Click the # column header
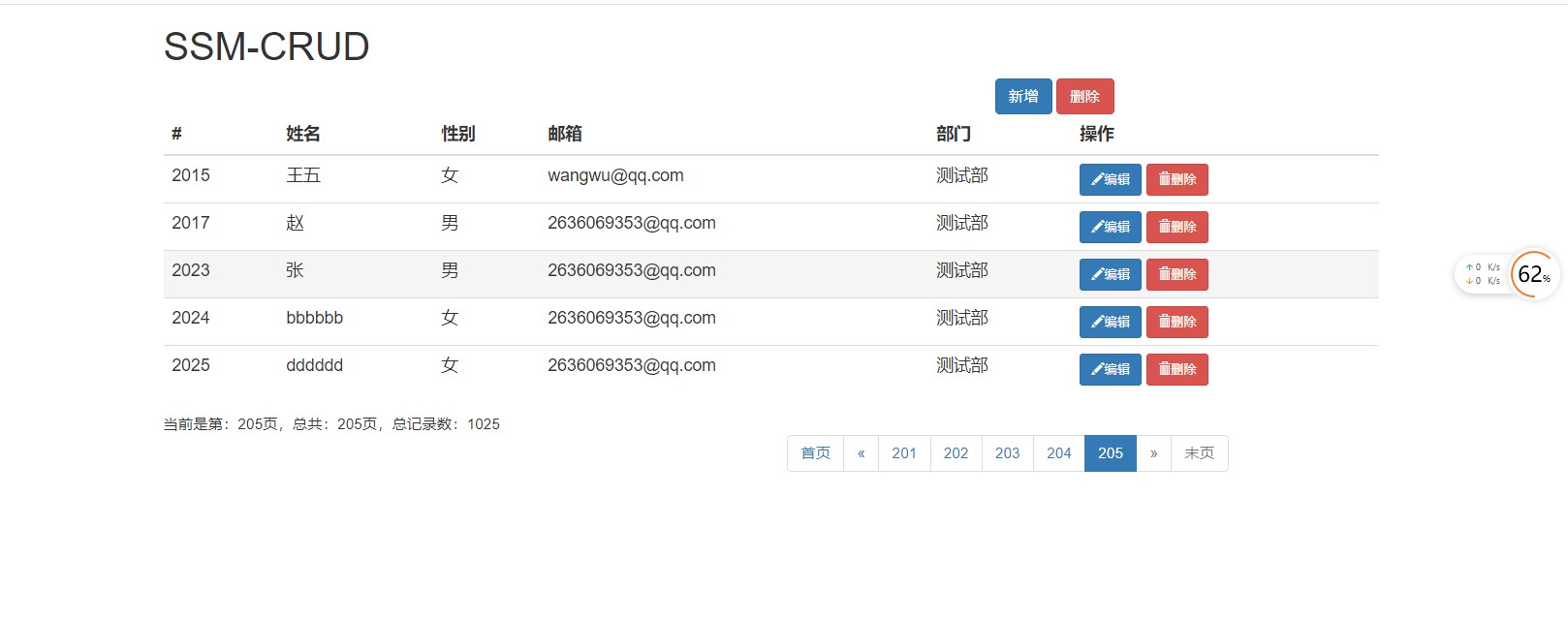Image resolution: width=1568 pixels, height=621 pixels. point(176,134)
